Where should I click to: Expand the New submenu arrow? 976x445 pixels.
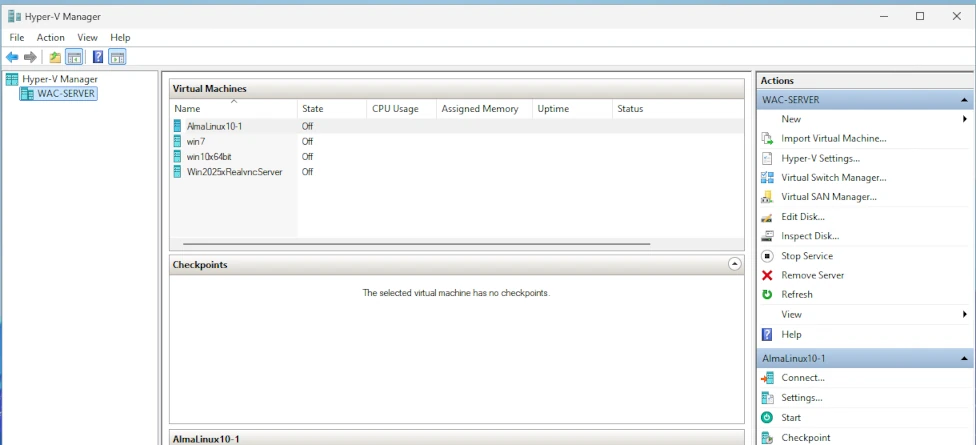[965, 119]
